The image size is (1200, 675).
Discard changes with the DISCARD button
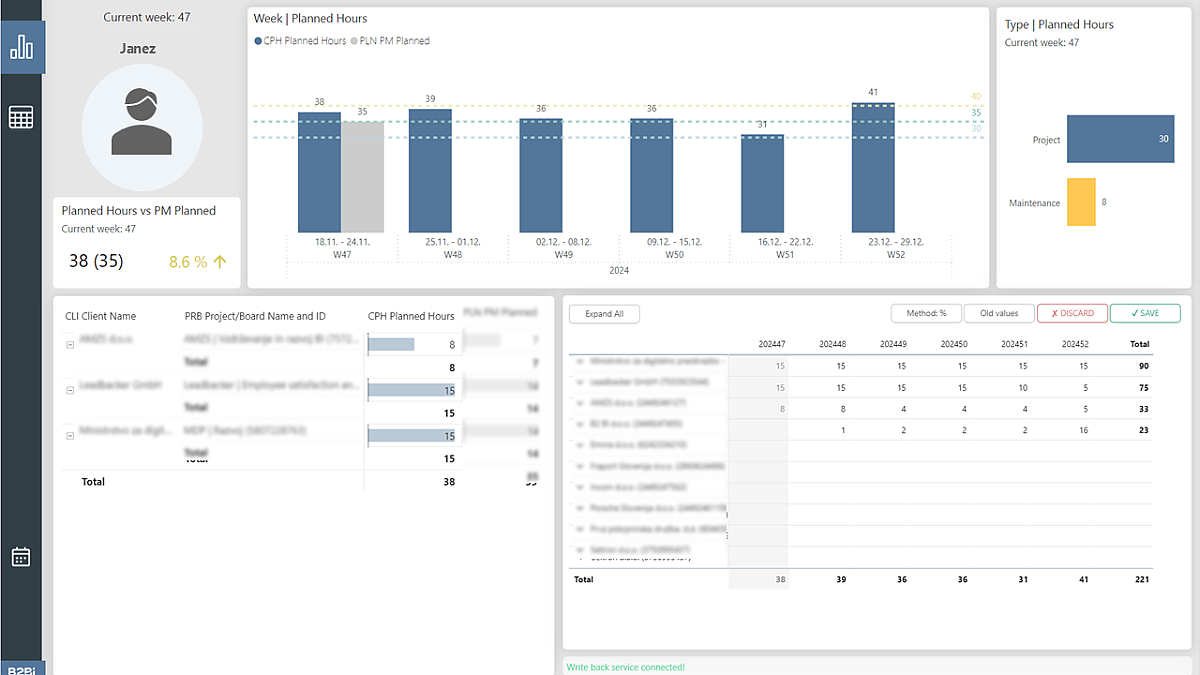1072,314
